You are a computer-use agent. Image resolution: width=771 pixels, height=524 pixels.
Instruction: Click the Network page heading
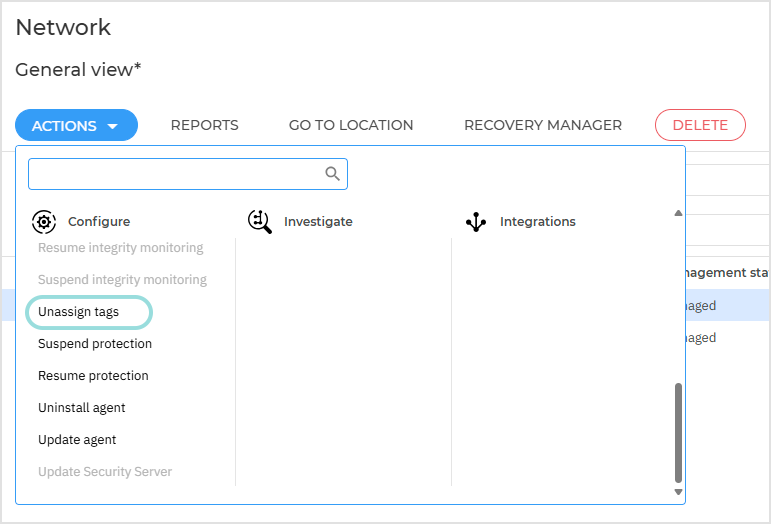(x=63, y=27)
